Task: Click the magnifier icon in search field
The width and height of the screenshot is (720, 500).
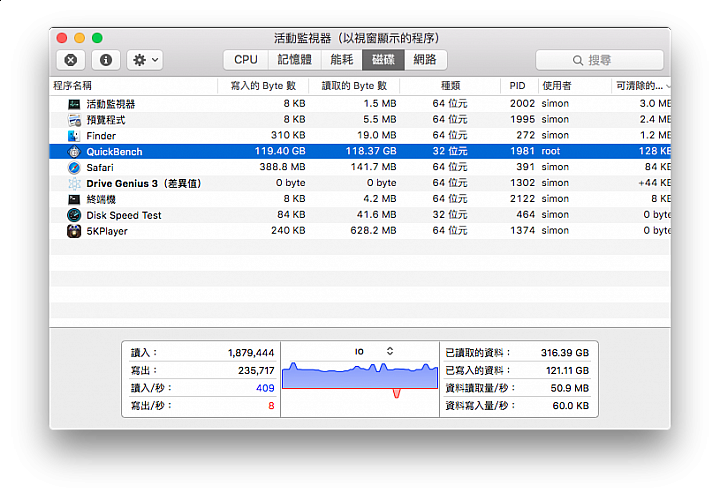Action: click(x=578, y=60)
